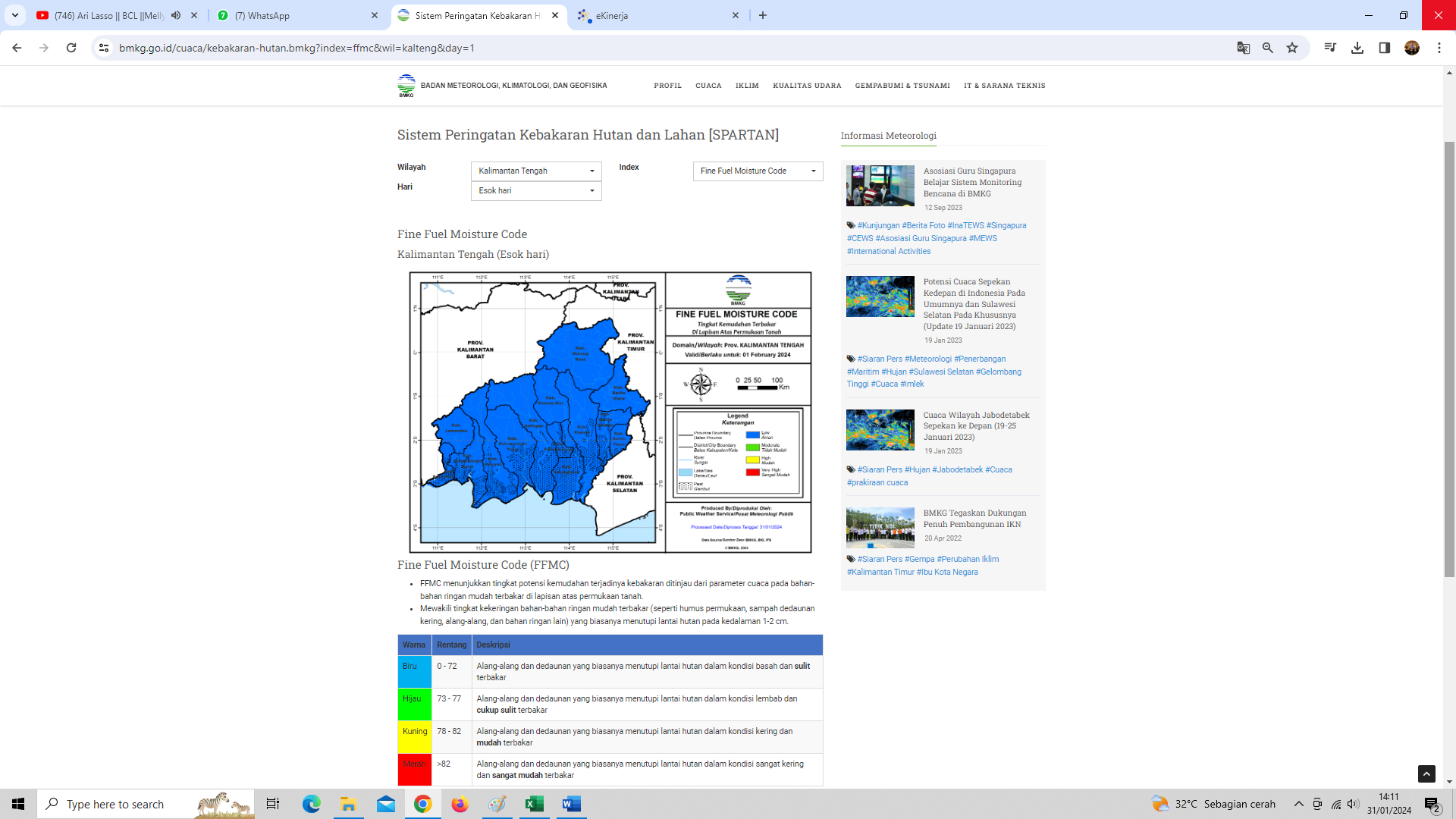Open the BMKG Tegaskan Dukungan IKN thumbnail
Viewport: 1456px width, 819px height.
[880, 528]
